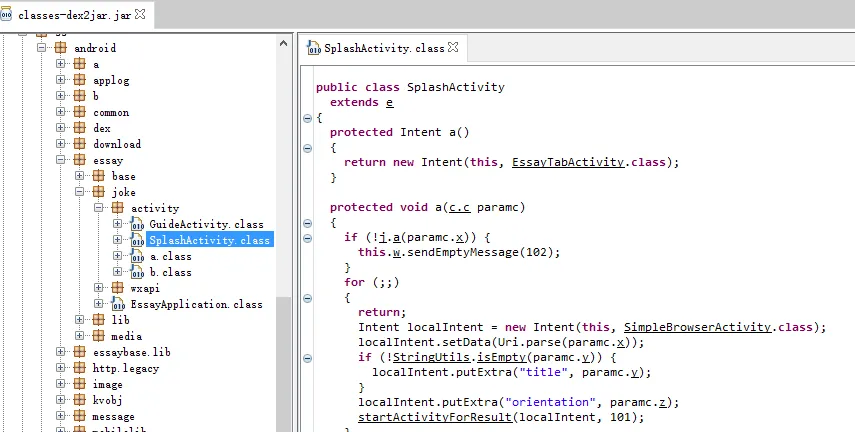Follow the EssayTabActivity class link
The width and height of the screenshot is (855, 432).
click(x=565, y=162)
